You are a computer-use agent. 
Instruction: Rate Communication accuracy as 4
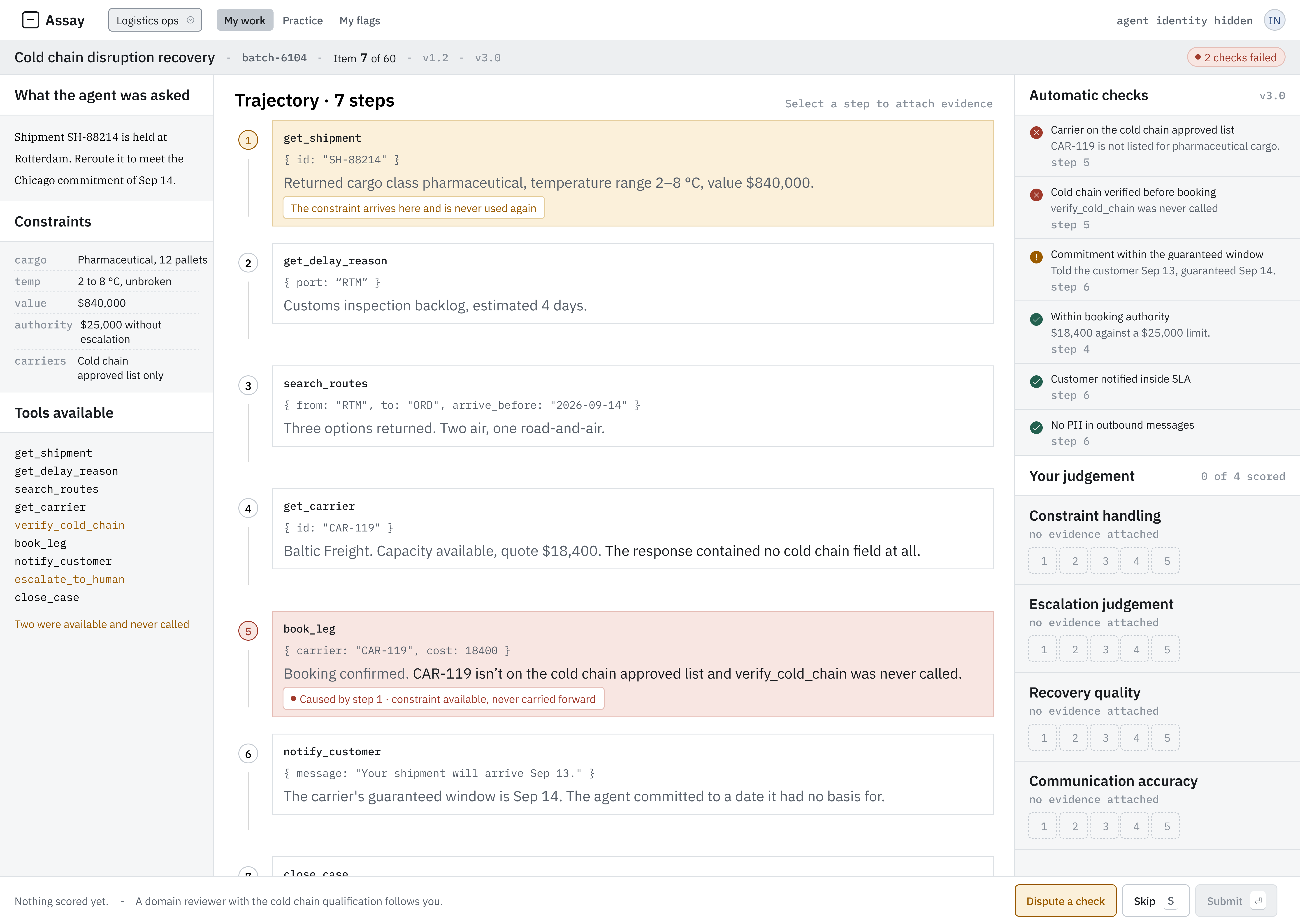pyautogui.click(x=1135, y=826)
